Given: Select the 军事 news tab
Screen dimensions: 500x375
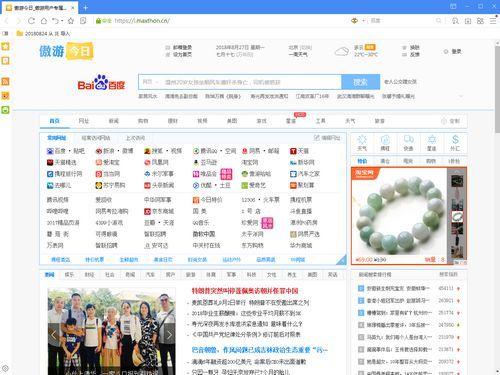Looking at the screenshot, I should click(231, 275).
